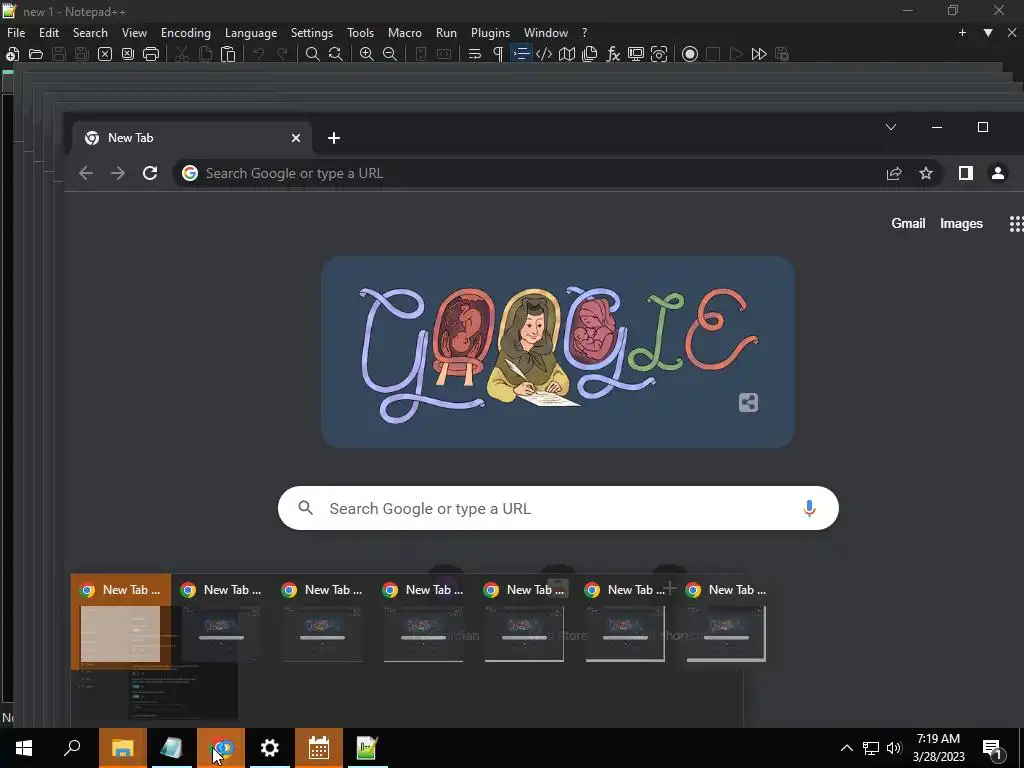1024x768 pixels.
Task: Open the User Defined Language code icon
Action: coord(544,54)
